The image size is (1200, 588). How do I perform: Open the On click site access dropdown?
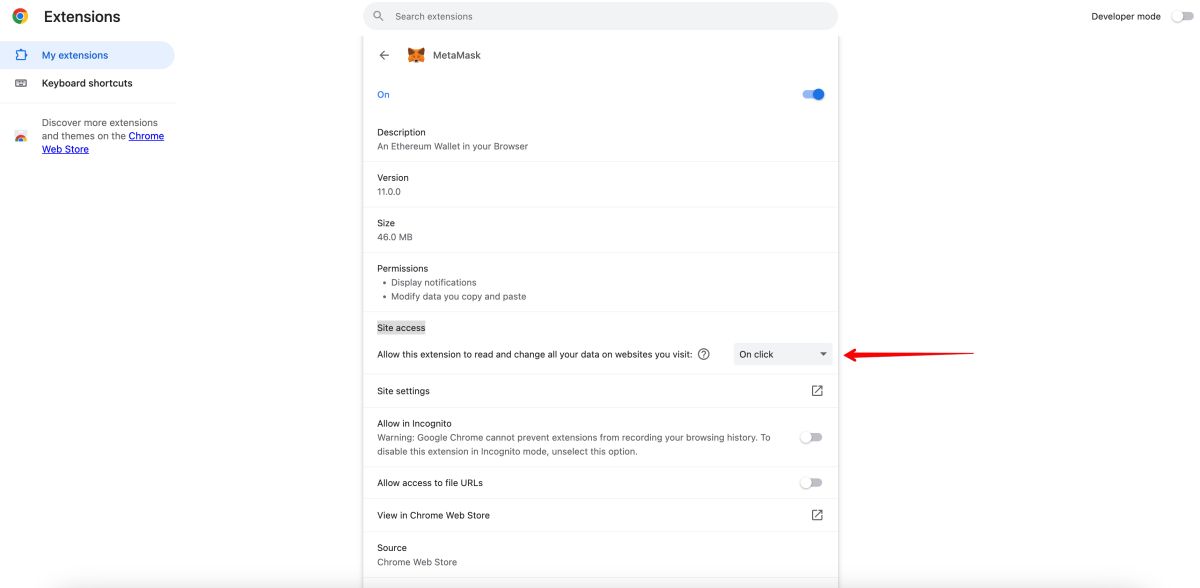[x=783, y=354]
